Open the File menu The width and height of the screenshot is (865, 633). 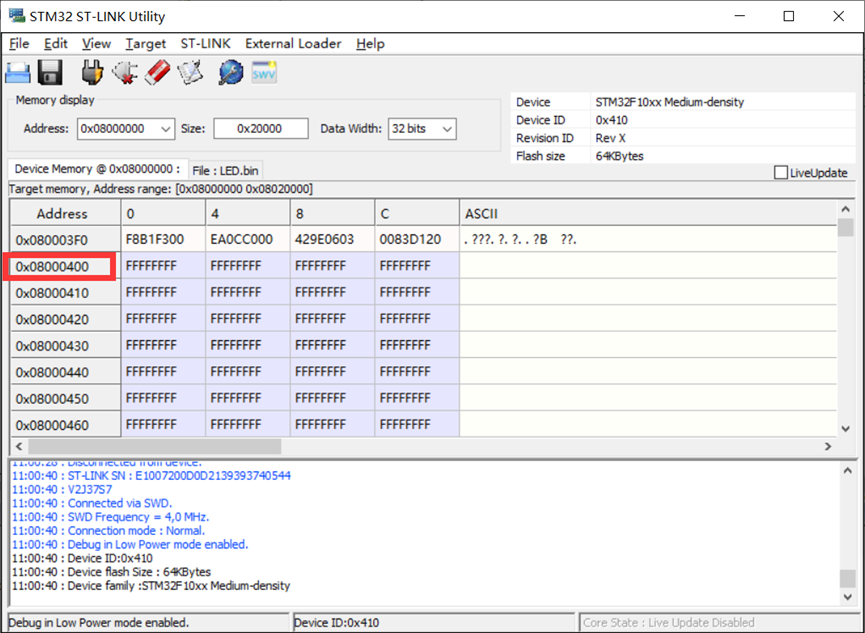(x=19, y=44)
